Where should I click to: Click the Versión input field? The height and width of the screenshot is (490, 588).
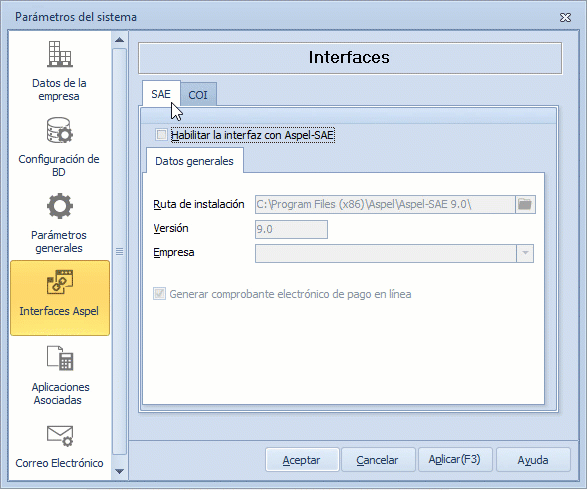point(291,229)
